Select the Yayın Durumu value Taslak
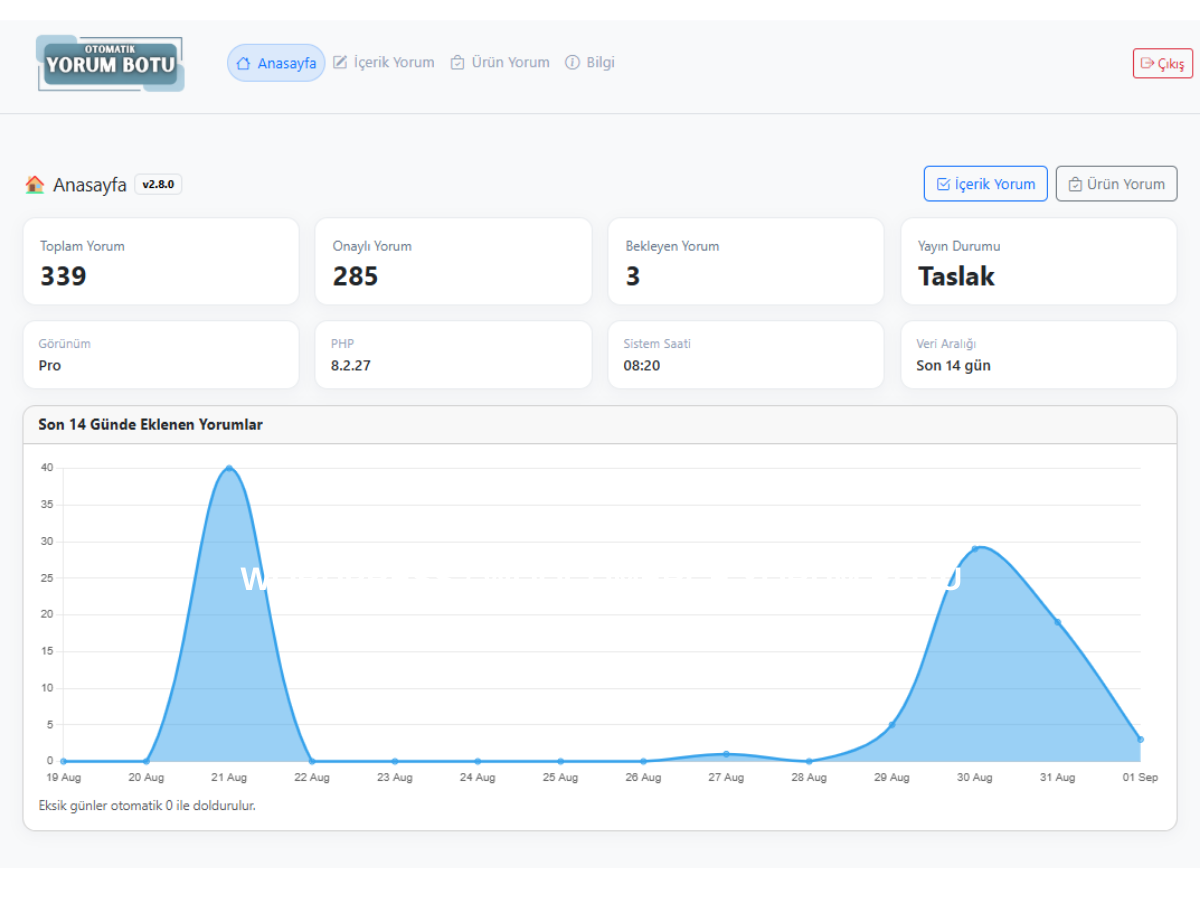Viewport: 1200px width, 900px height. pos(956,276)
